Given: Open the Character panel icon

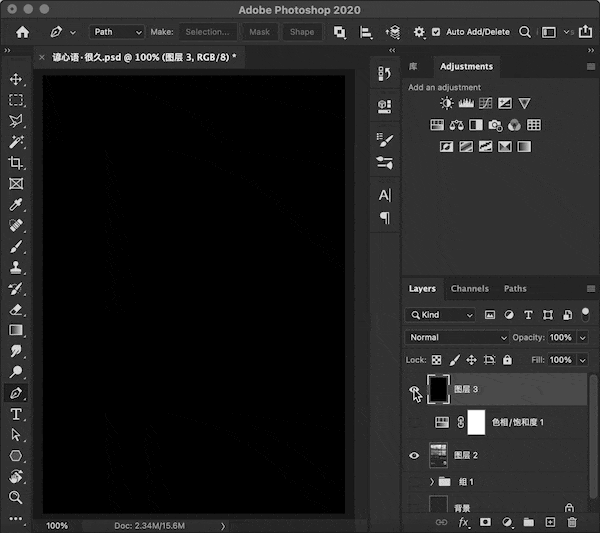Looking at the screenshot, I should point(385,195).
